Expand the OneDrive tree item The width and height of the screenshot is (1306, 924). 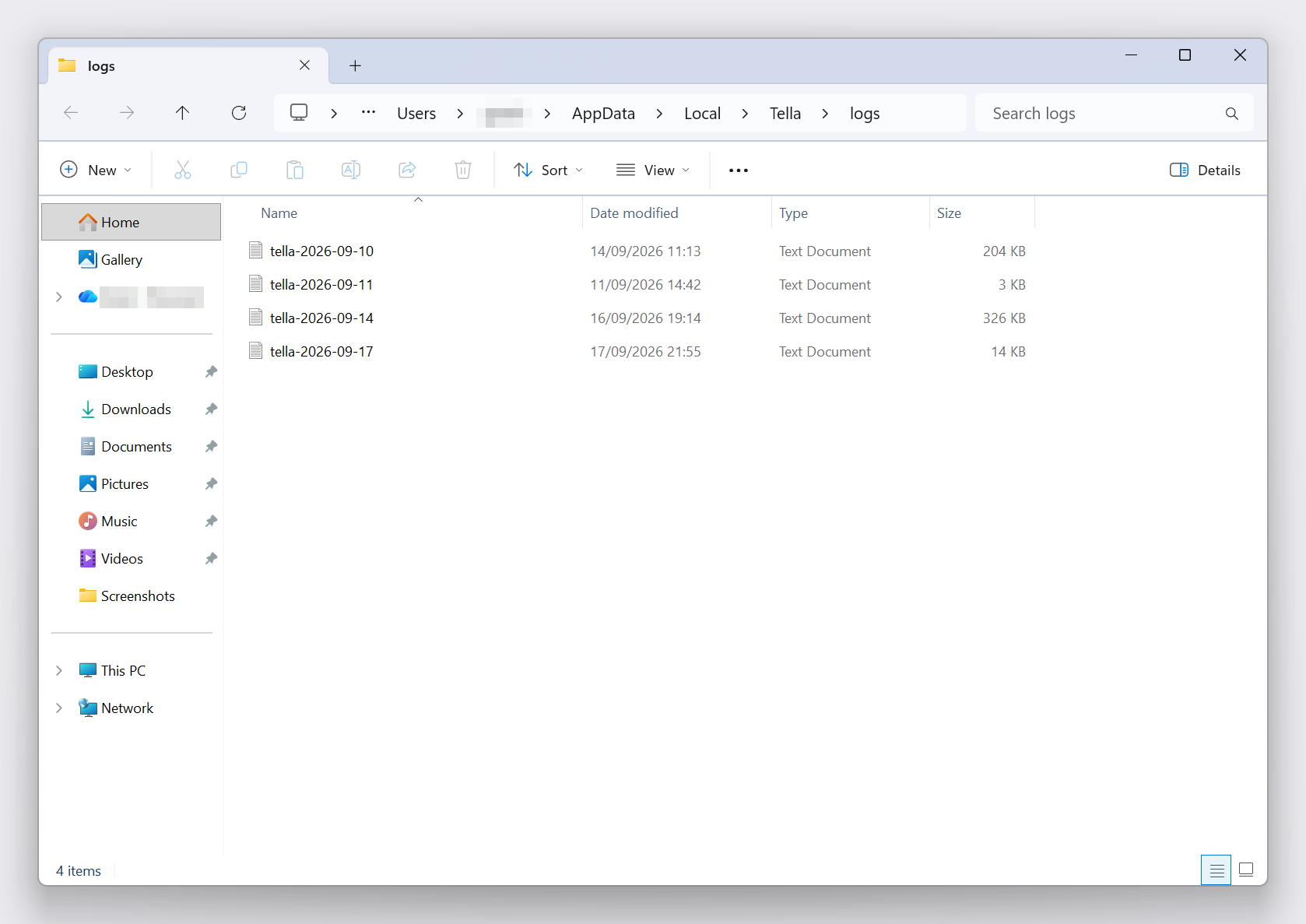59,297
